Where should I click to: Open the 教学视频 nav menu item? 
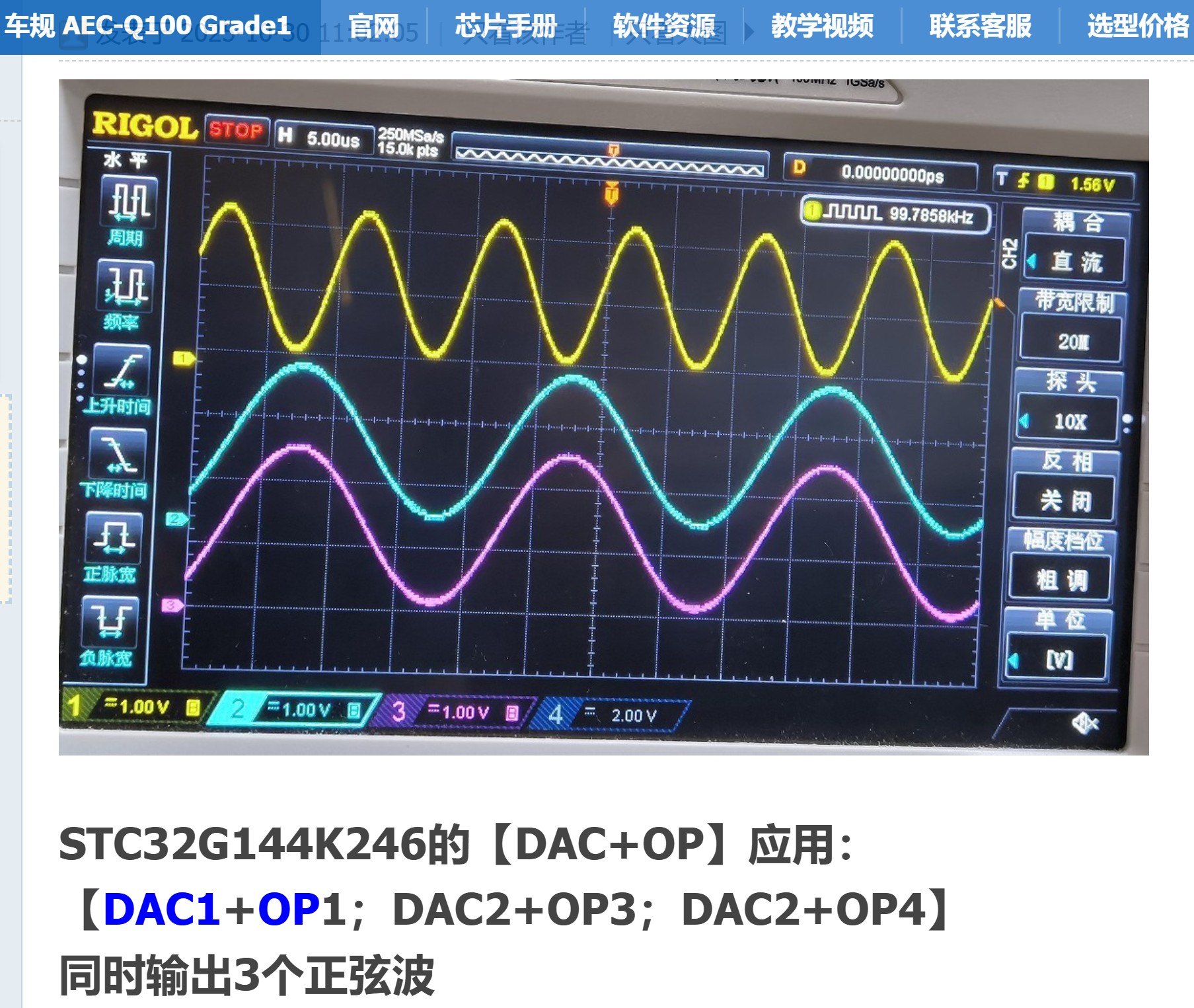822,26
